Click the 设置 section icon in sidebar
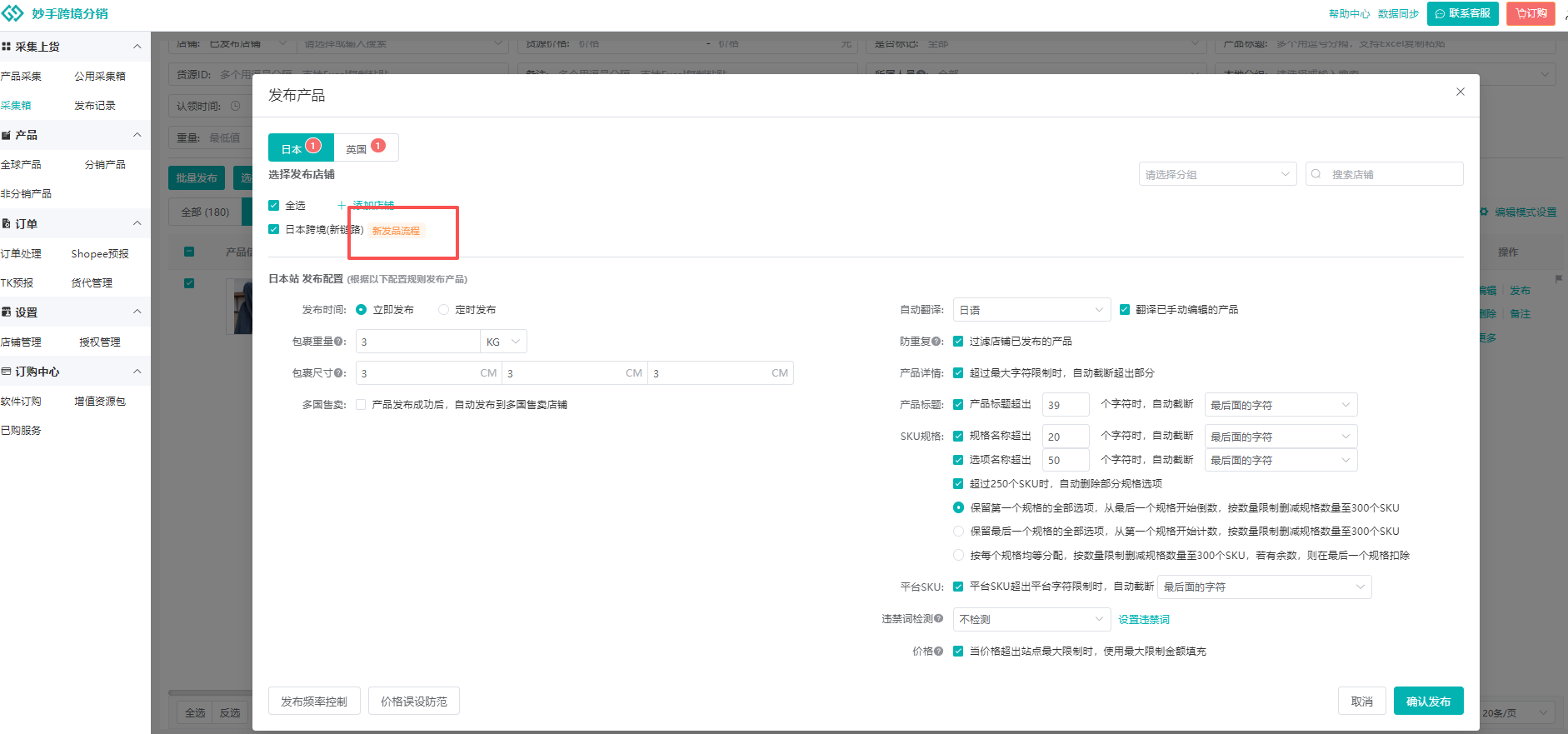Viewport: 1568px width, 734px height. click(x=7, y=312)
